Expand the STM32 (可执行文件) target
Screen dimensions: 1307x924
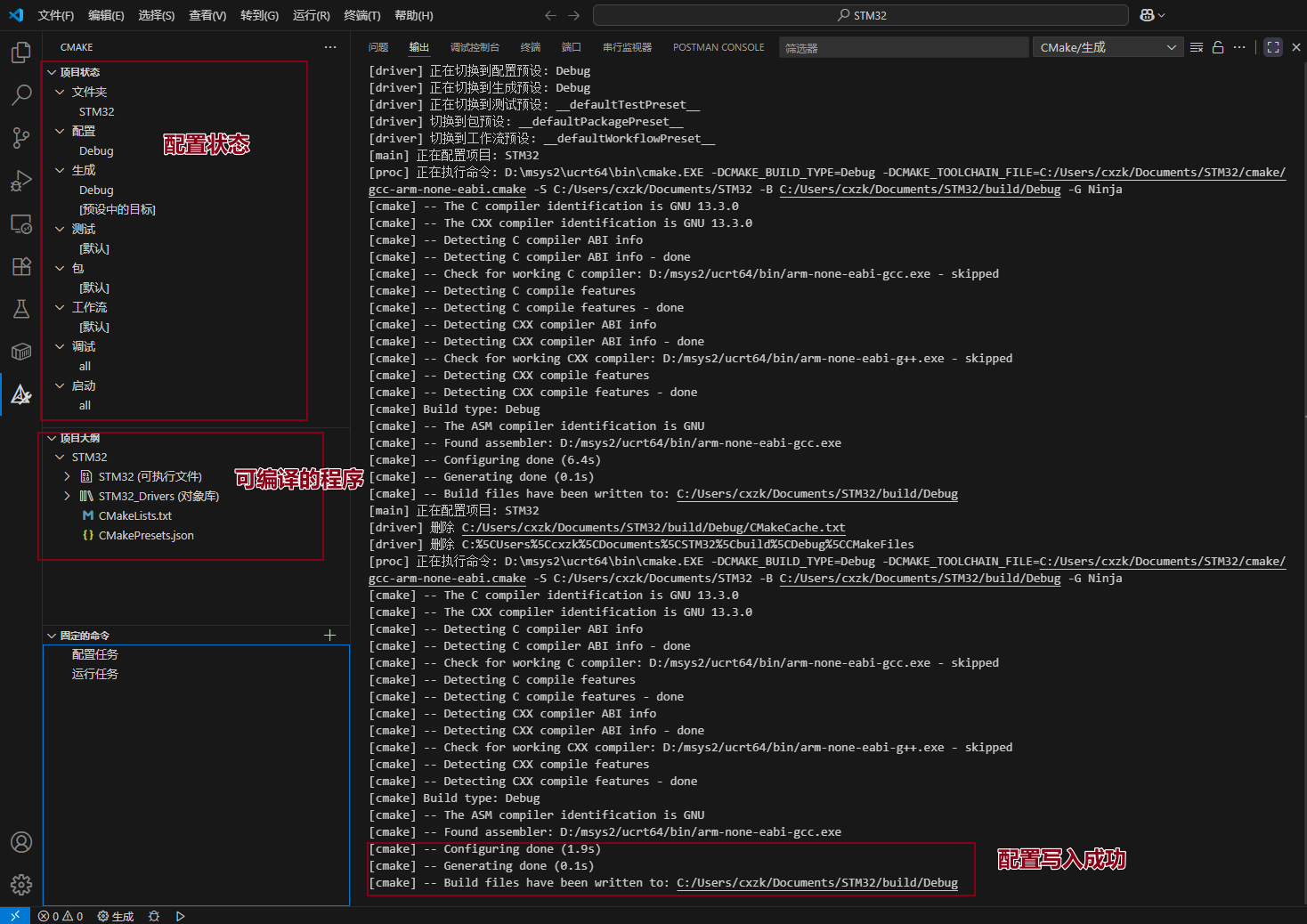[67, 476]
